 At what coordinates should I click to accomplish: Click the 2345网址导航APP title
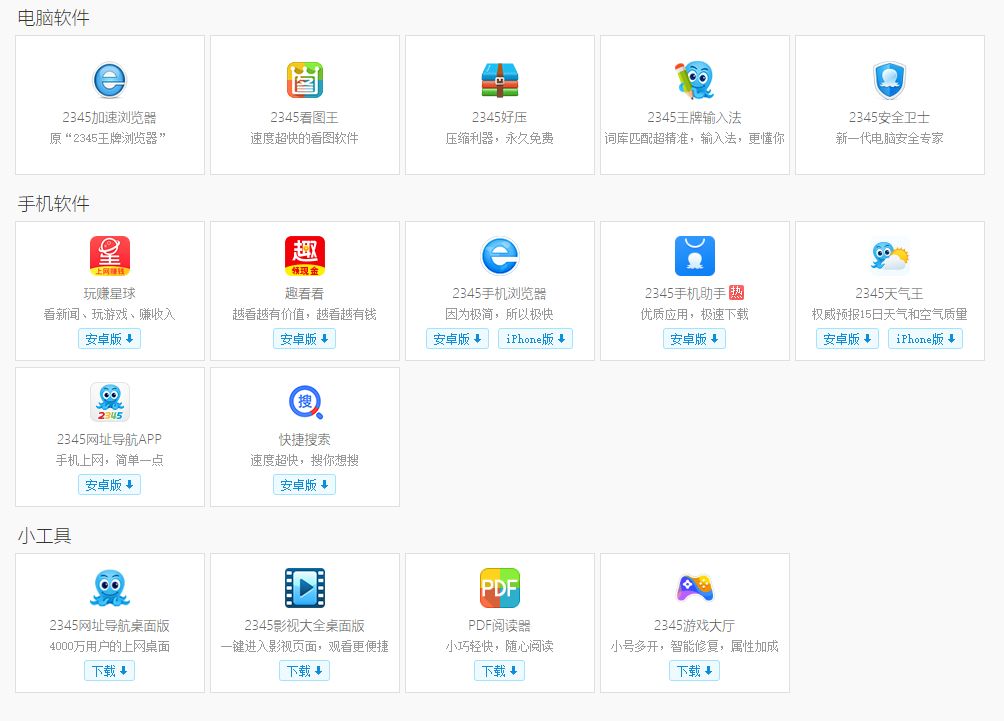pyautogui.click(x=109, y=439)
